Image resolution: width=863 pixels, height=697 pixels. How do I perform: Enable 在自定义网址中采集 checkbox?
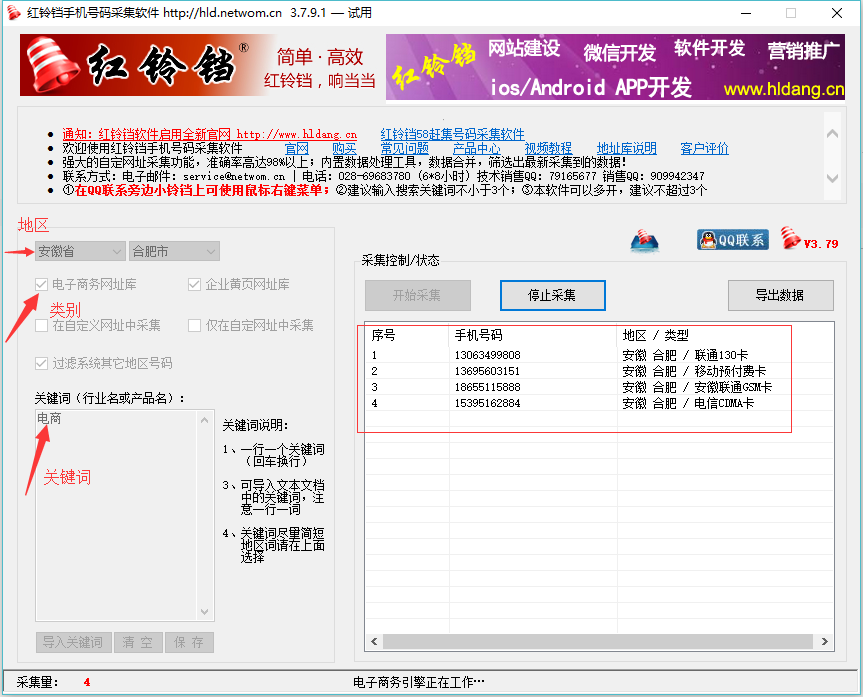pyautogui.click(x=41, y=325)
